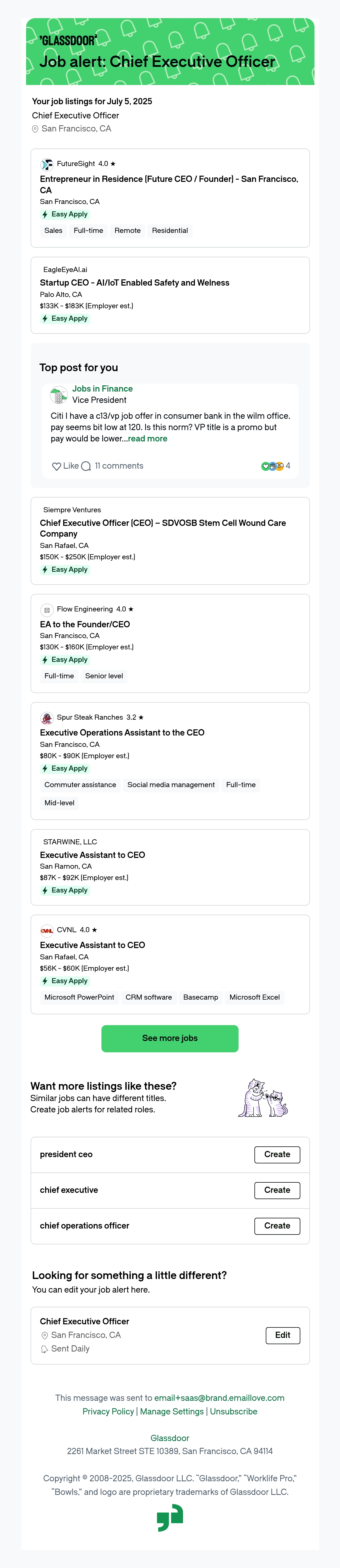This screenshot has height=1568, width=340.
Task: Create alert for chief operations officer
Action: pyautogui.click(x=277, y=1226)
